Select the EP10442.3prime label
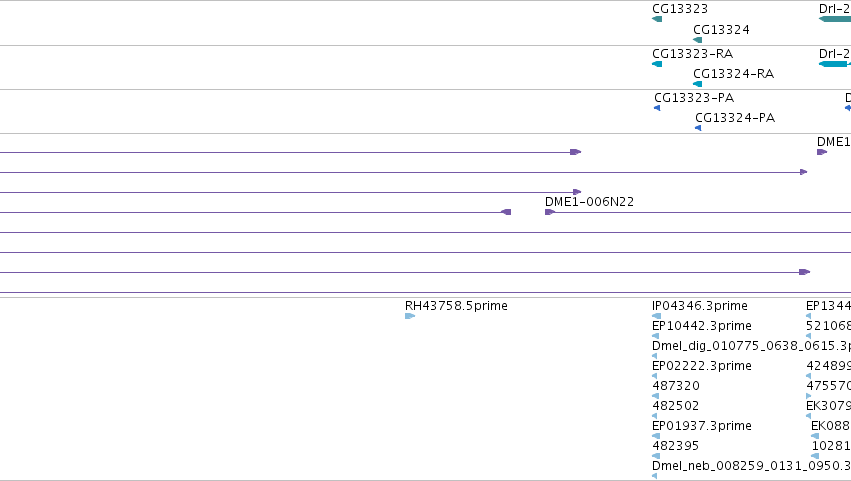Viewport: 851px width, 481px height. tap(702, 326)
